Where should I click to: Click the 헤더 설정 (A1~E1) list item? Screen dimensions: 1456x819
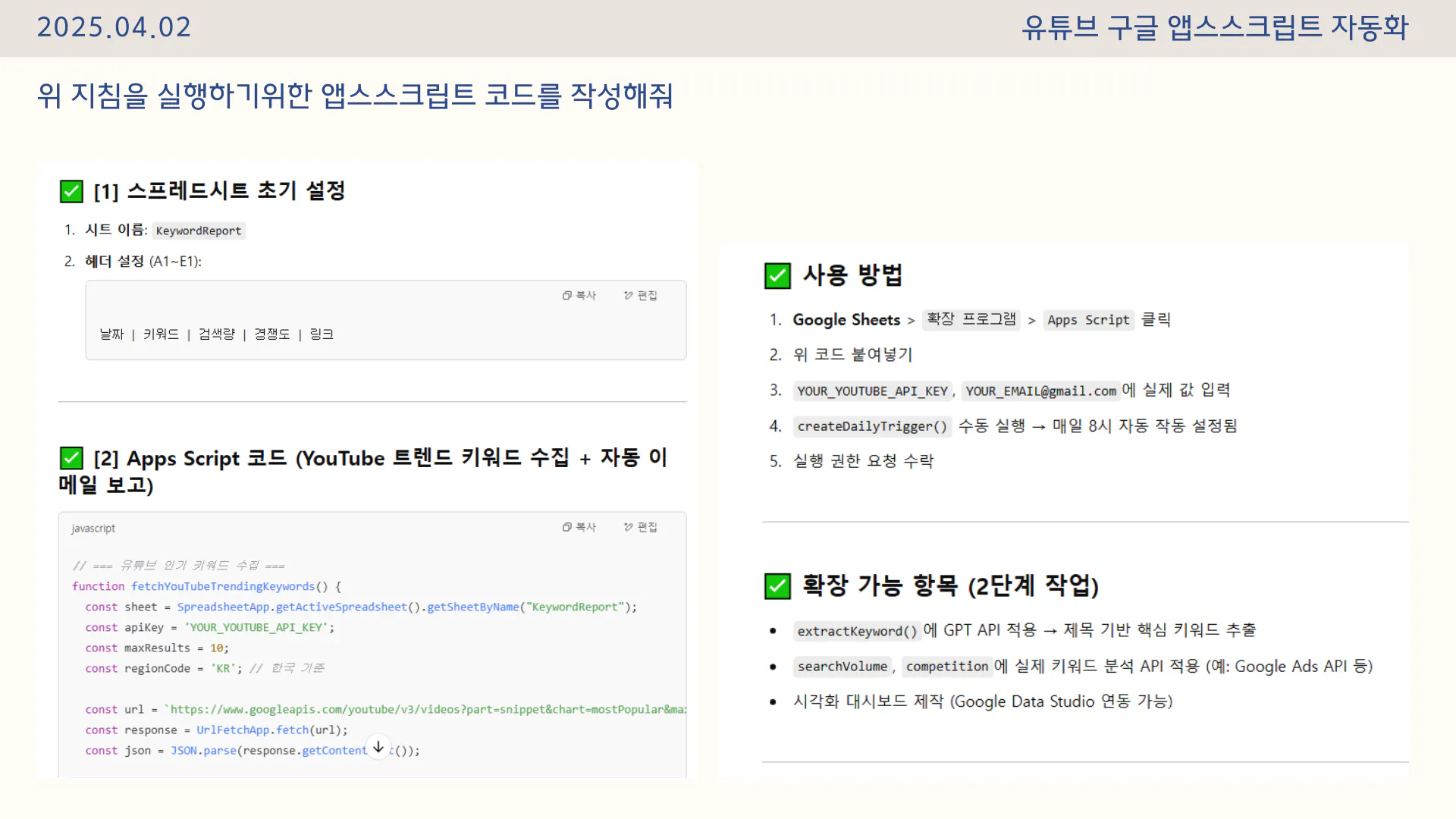143,262
